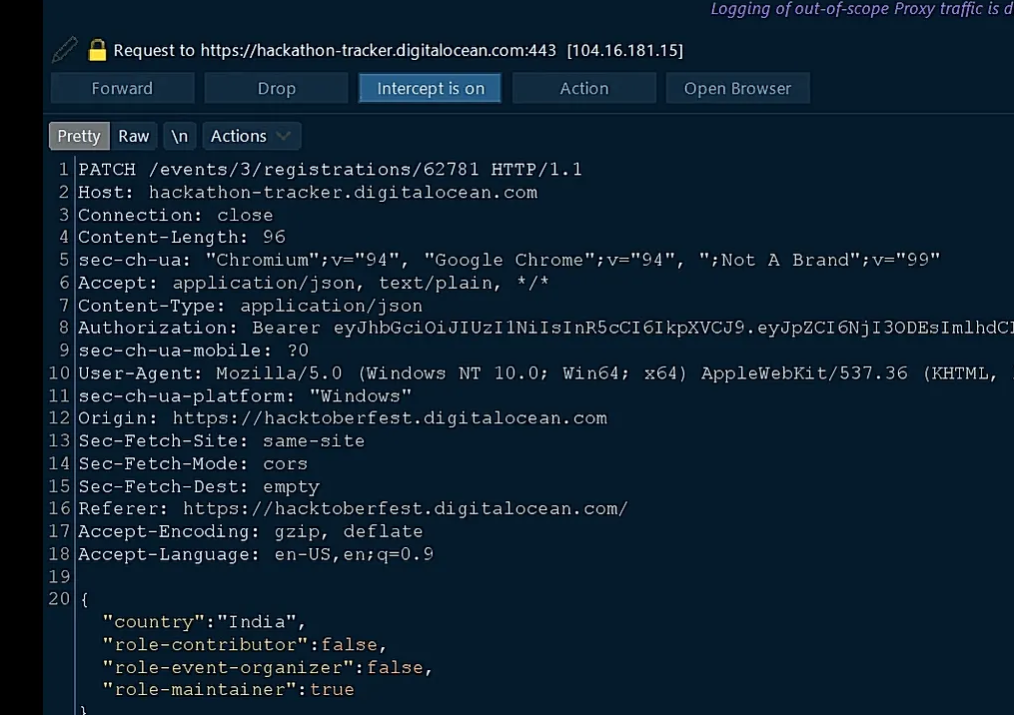This screenshot has height=715, width=1014.
Task: Click the Host header line
Action: point(308,193)
